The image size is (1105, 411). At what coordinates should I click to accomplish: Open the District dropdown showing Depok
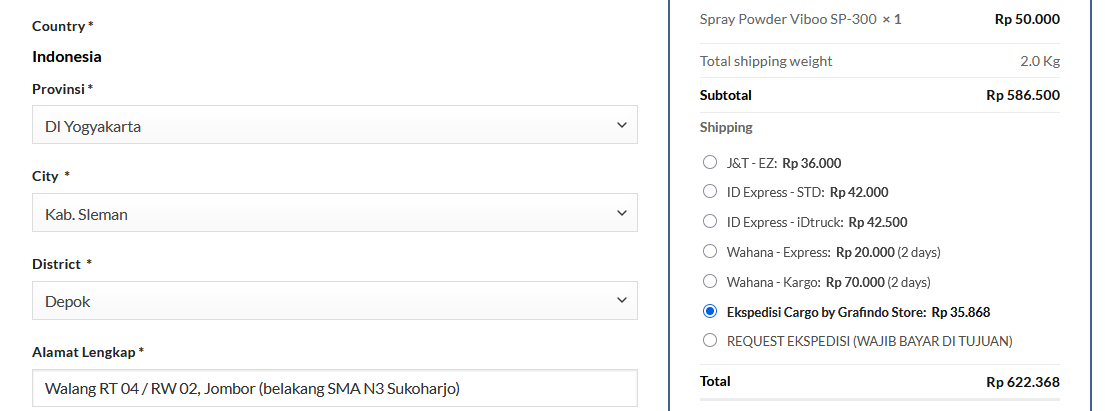pos(335,300)
